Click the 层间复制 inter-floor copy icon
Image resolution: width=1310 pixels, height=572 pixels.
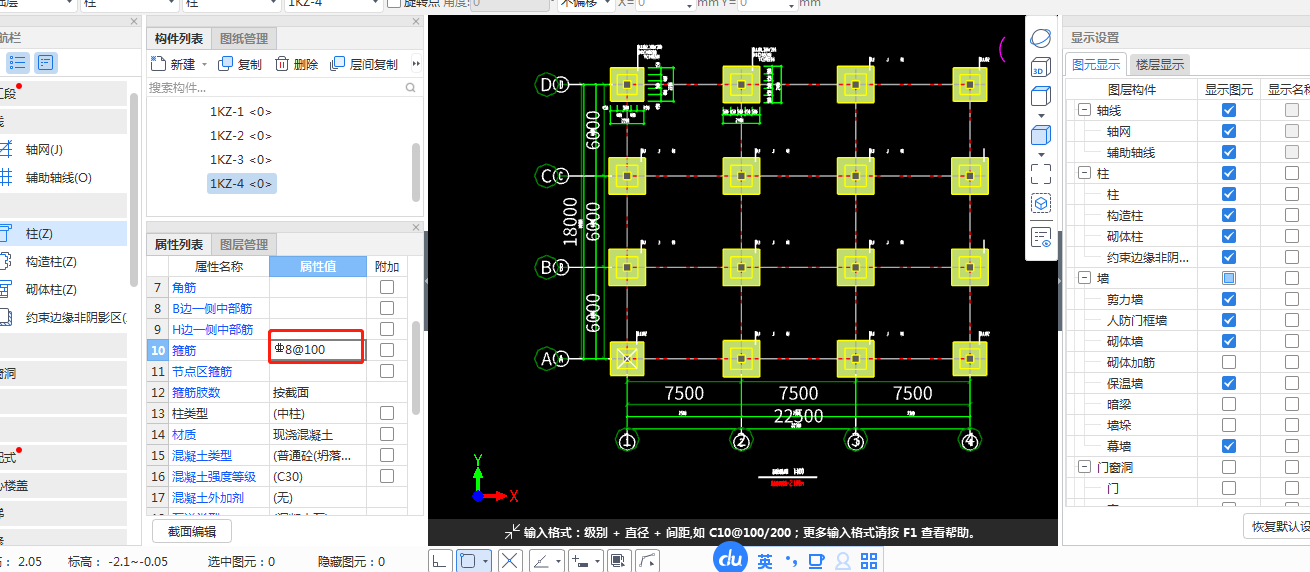pos(338,64)
